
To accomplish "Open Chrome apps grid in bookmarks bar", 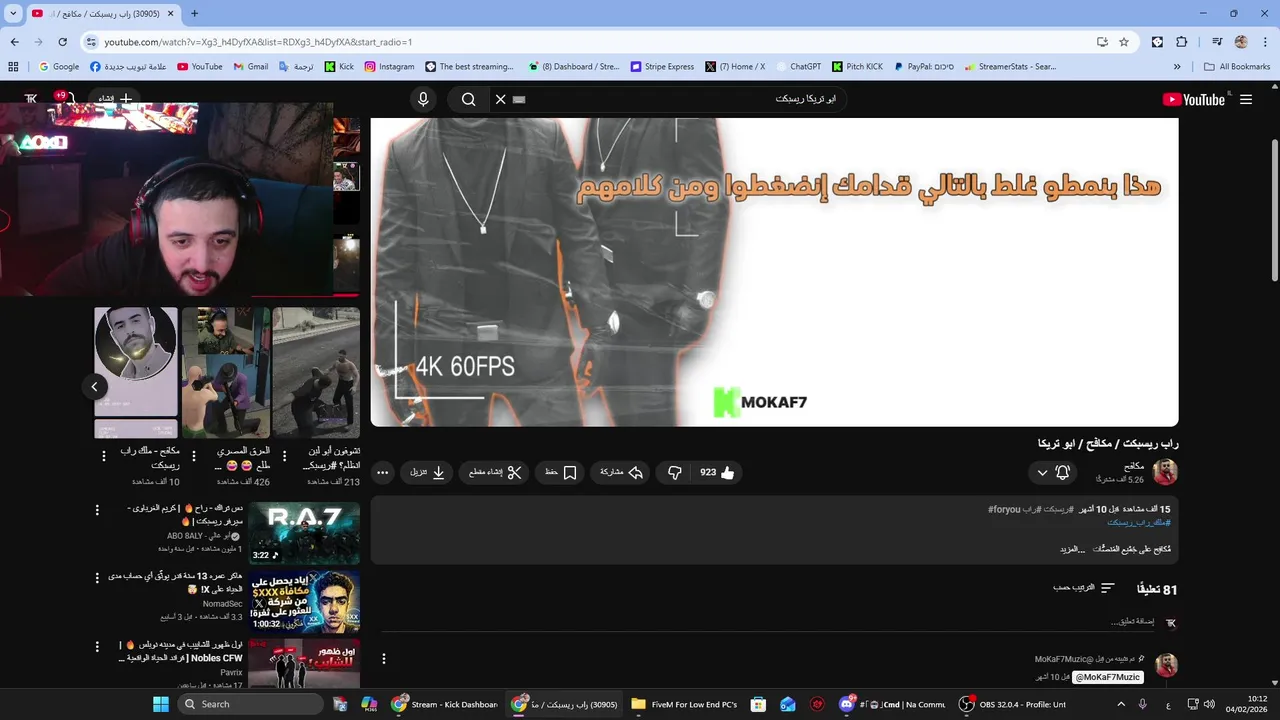I will coord(13,67).
